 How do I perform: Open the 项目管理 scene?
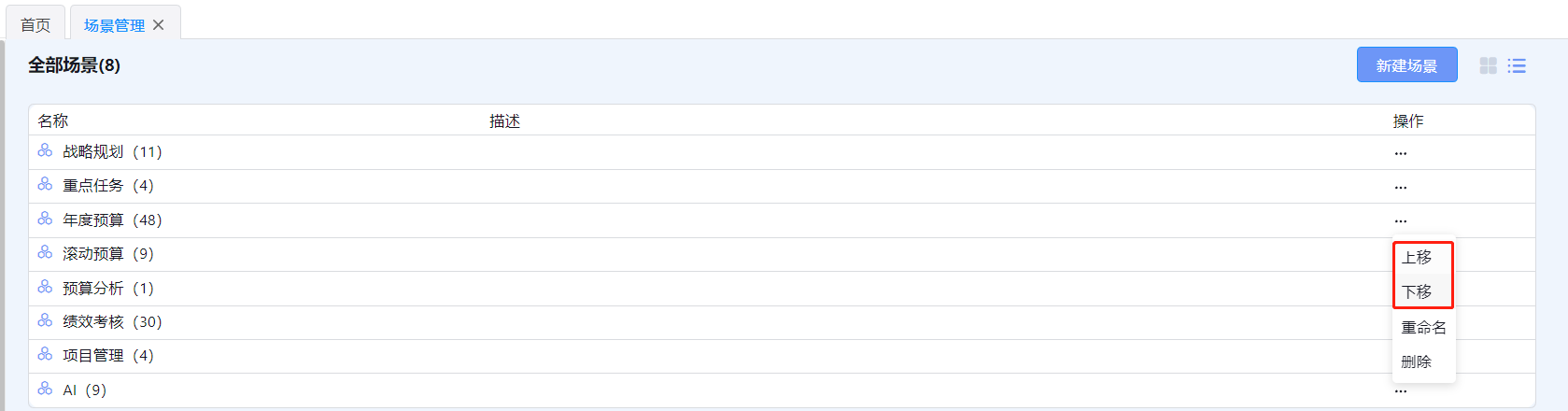[x=93, y=355]
